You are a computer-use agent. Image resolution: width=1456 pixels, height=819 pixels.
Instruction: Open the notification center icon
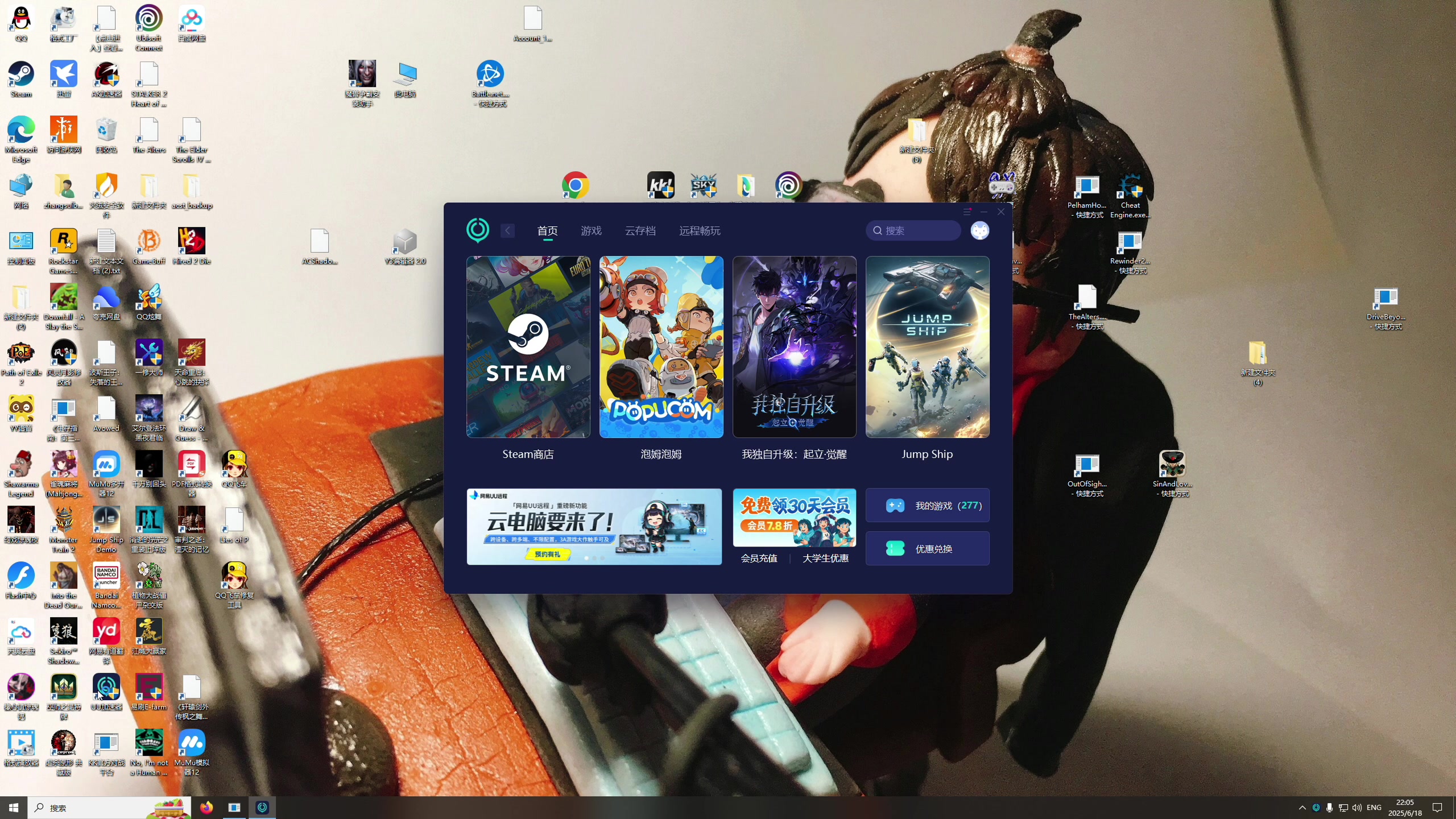pyautogui.click(x=1437, y=808)
